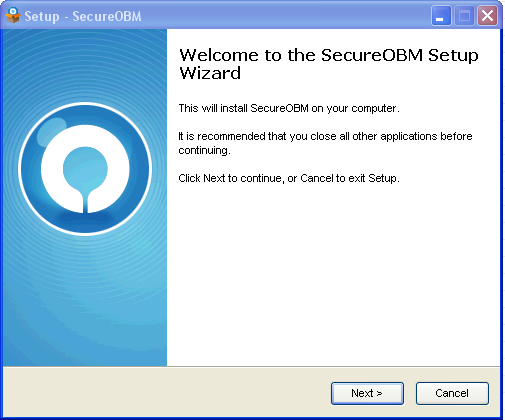Click the setup box icon in title bar
The height and width of the screenshot is (420, 505).
[13, 16]
